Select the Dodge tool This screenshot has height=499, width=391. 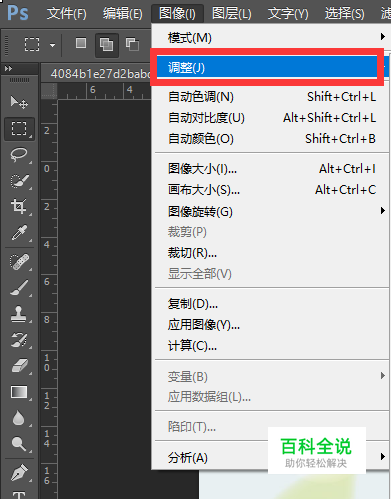19,444
